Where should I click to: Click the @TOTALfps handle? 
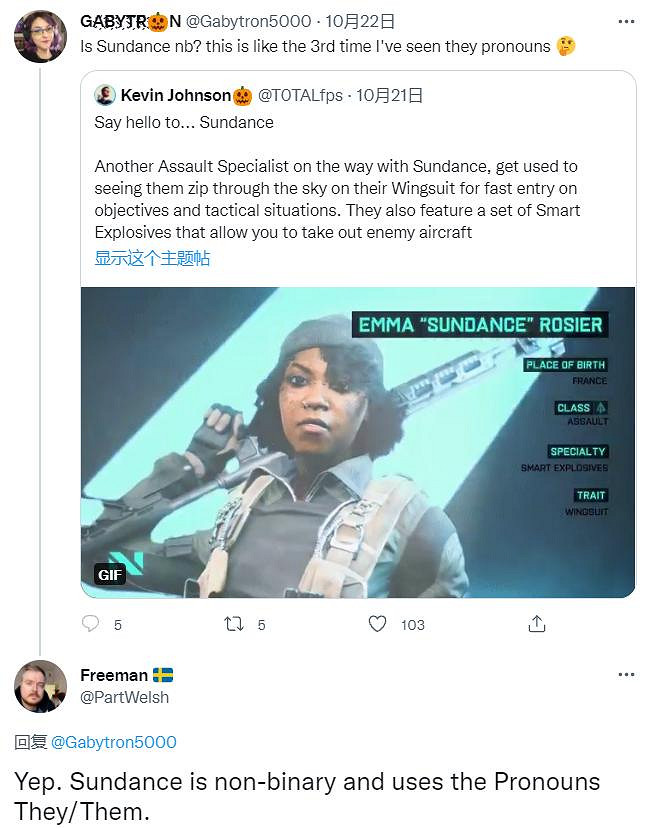pyautogui.click(x=301, y=96)
